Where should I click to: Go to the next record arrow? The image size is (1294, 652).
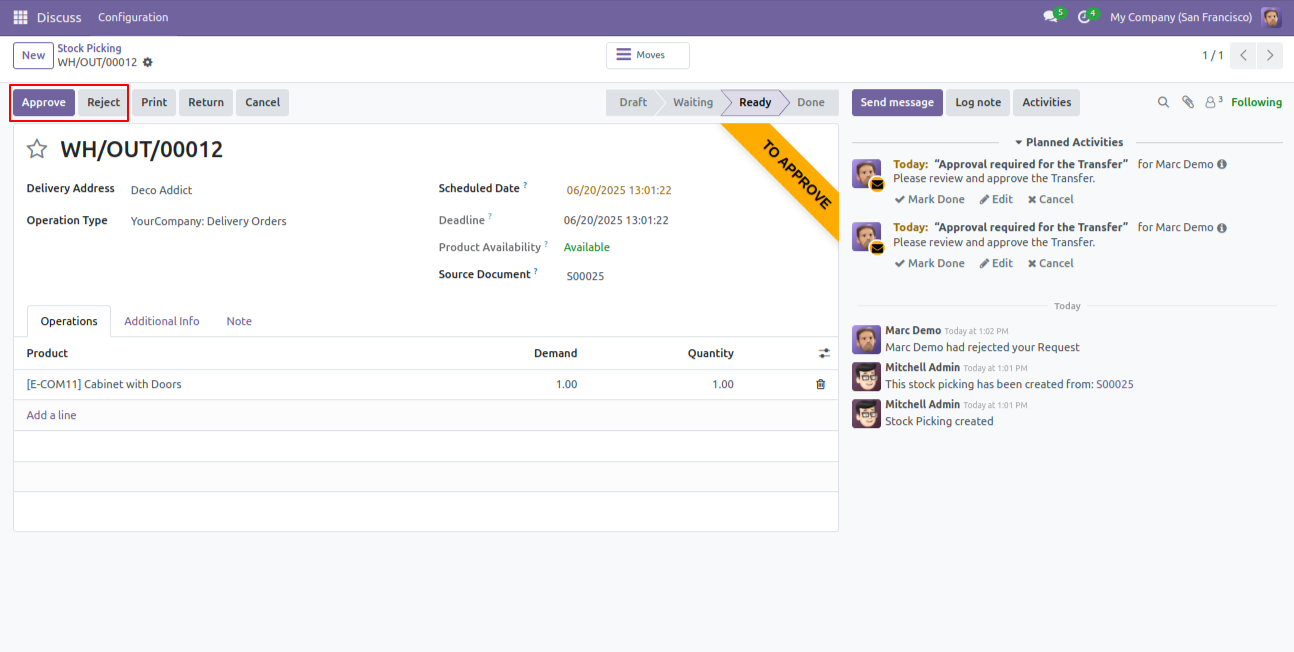pos(1270,56)
